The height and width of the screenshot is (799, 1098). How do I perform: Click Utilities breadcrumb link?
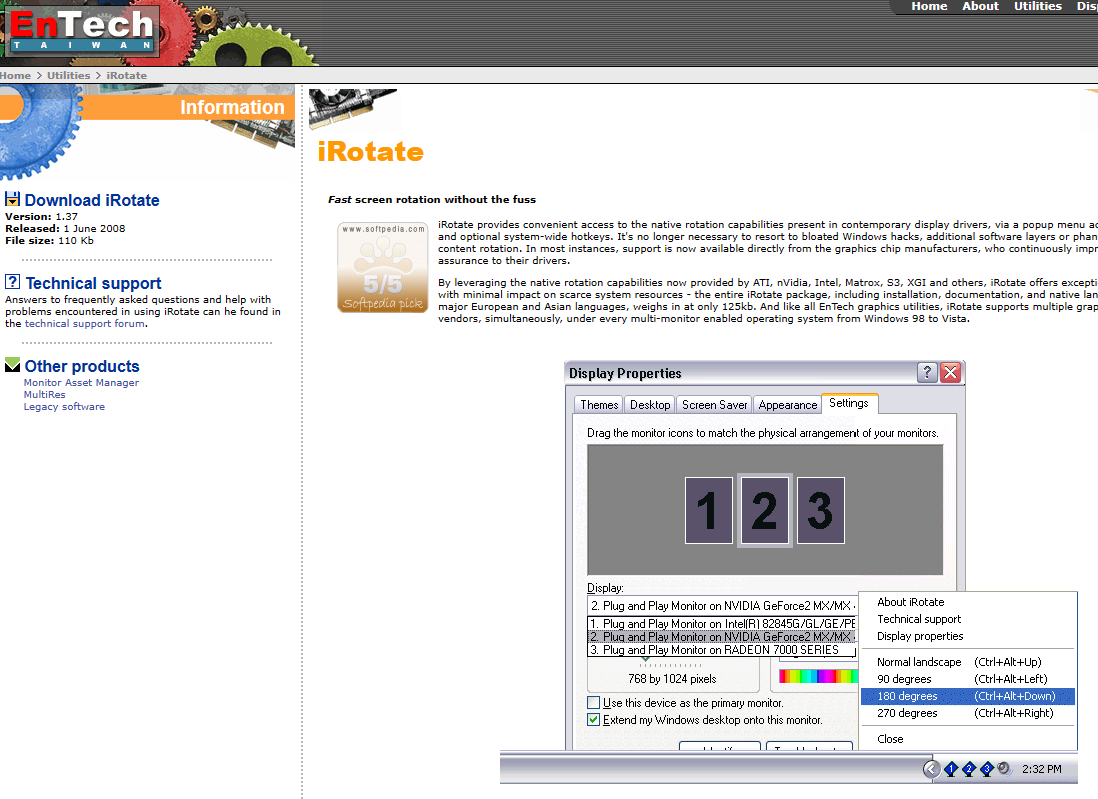[x=69, y=75]
